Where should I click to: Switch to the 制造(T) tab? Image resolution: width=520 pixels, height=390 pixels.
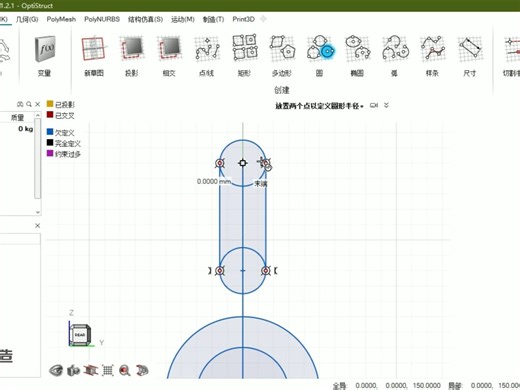[213, 19]
